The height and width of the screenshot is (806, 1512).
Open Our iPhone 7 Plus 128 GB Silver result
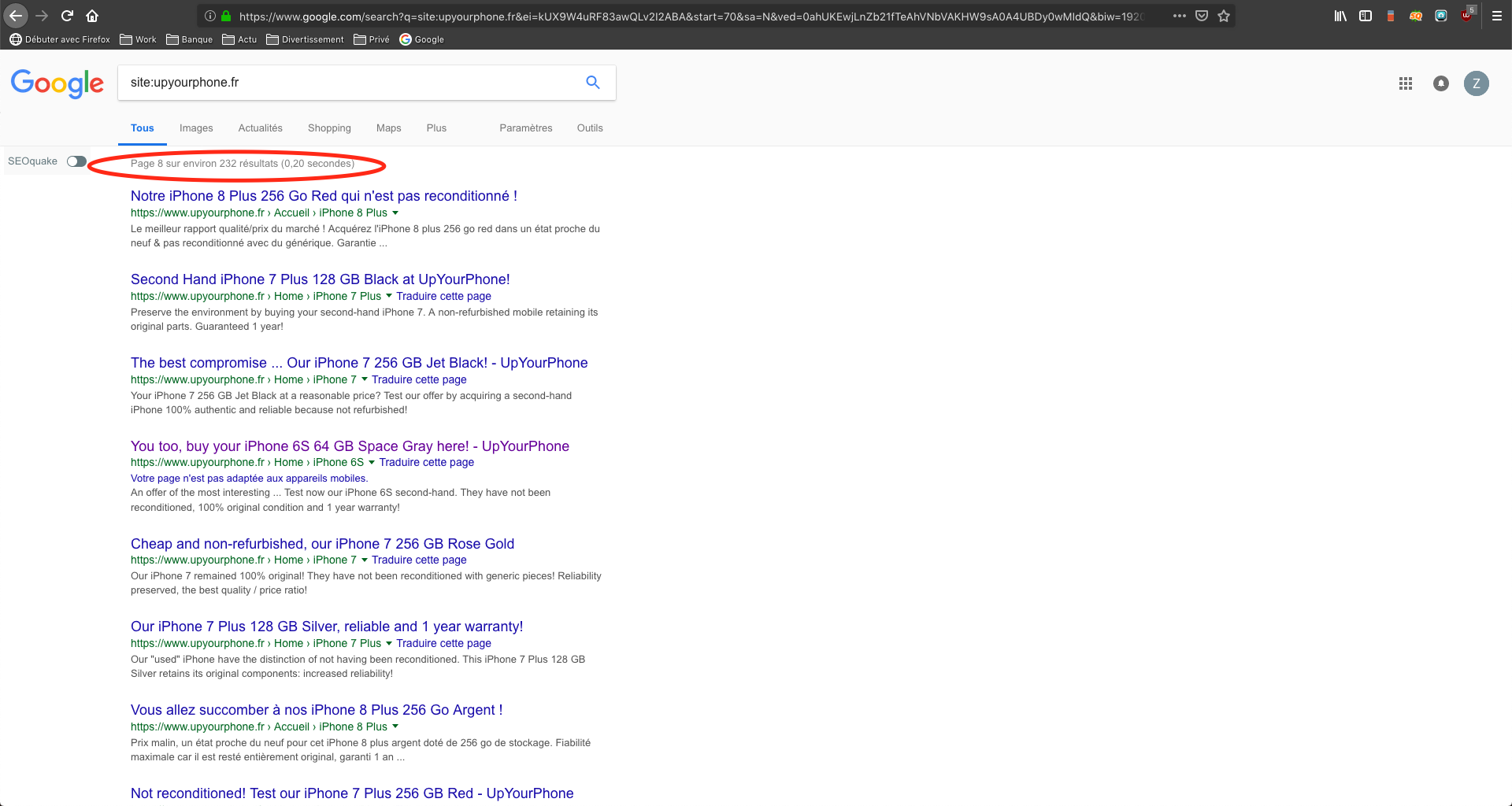[327, 627]
